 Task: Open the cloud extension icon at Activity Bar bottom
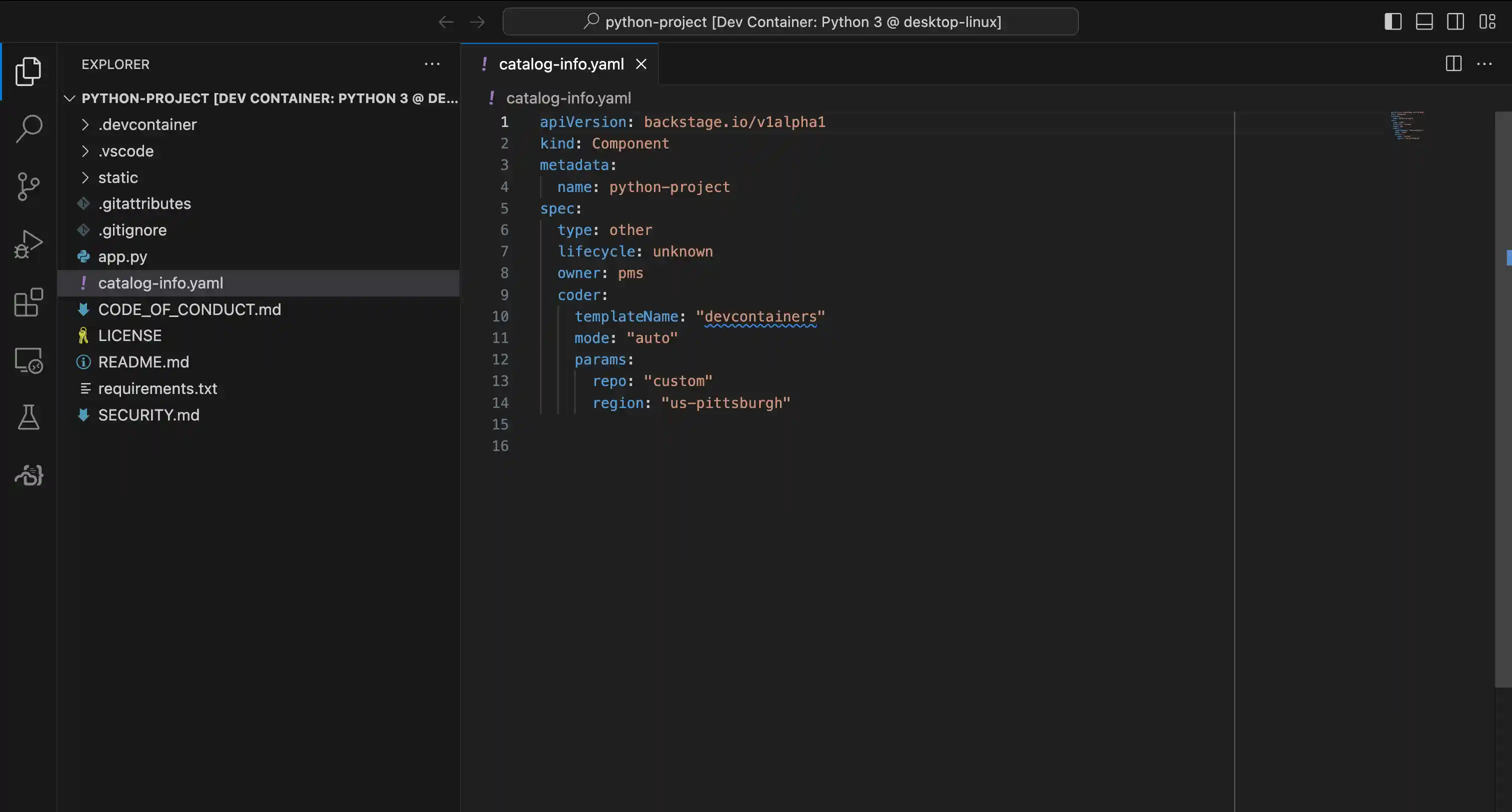pyautogui.click(x=28, y=475)
